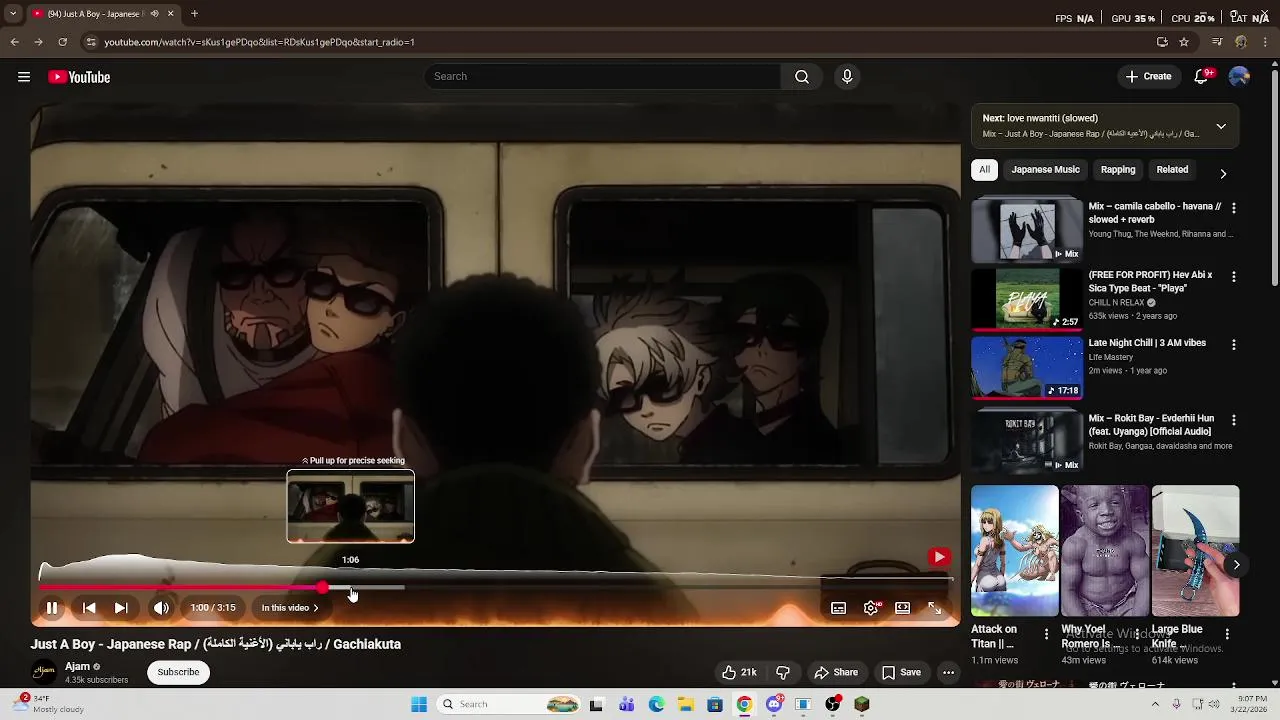Share the video
Viewport: 1280px width, 720px height.
point(836,672)
